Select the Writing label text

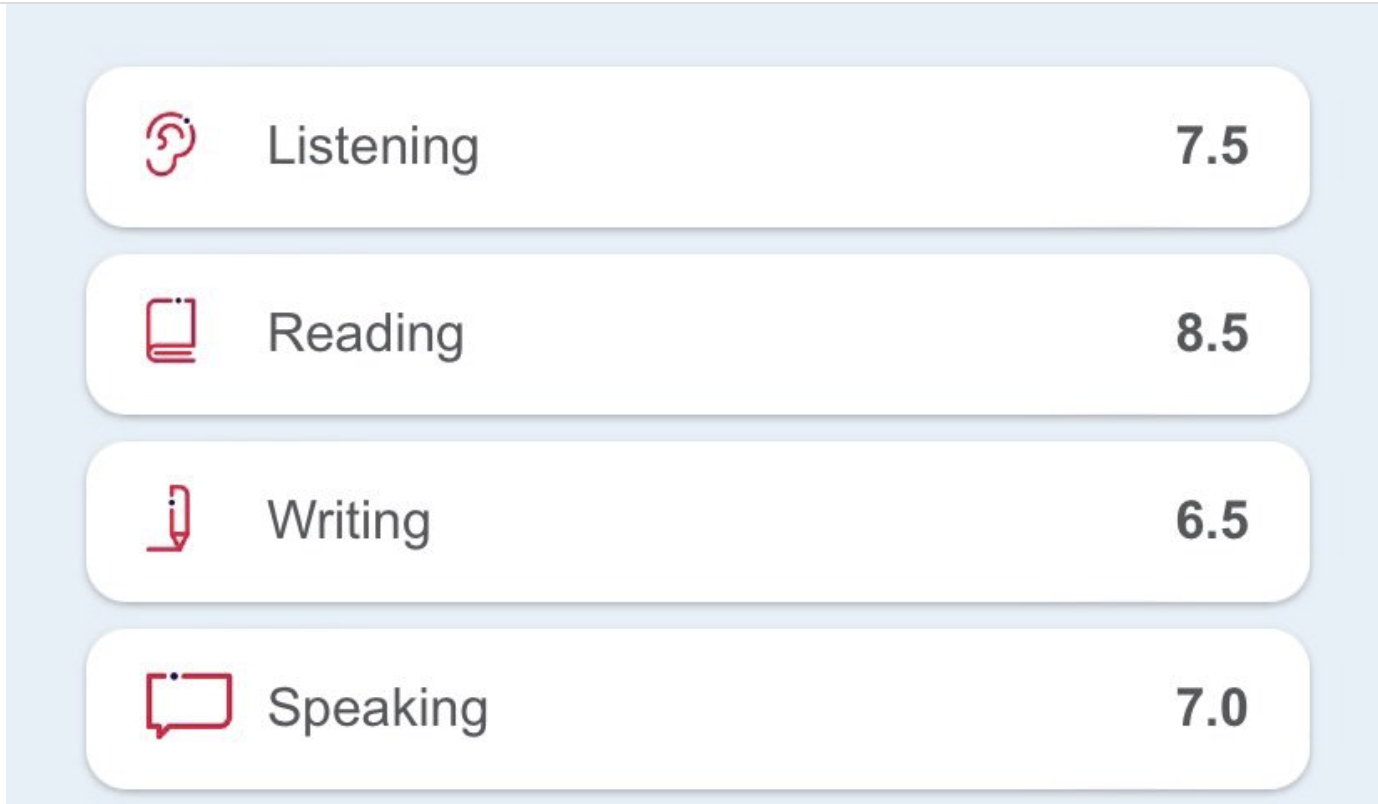(349, 521)
